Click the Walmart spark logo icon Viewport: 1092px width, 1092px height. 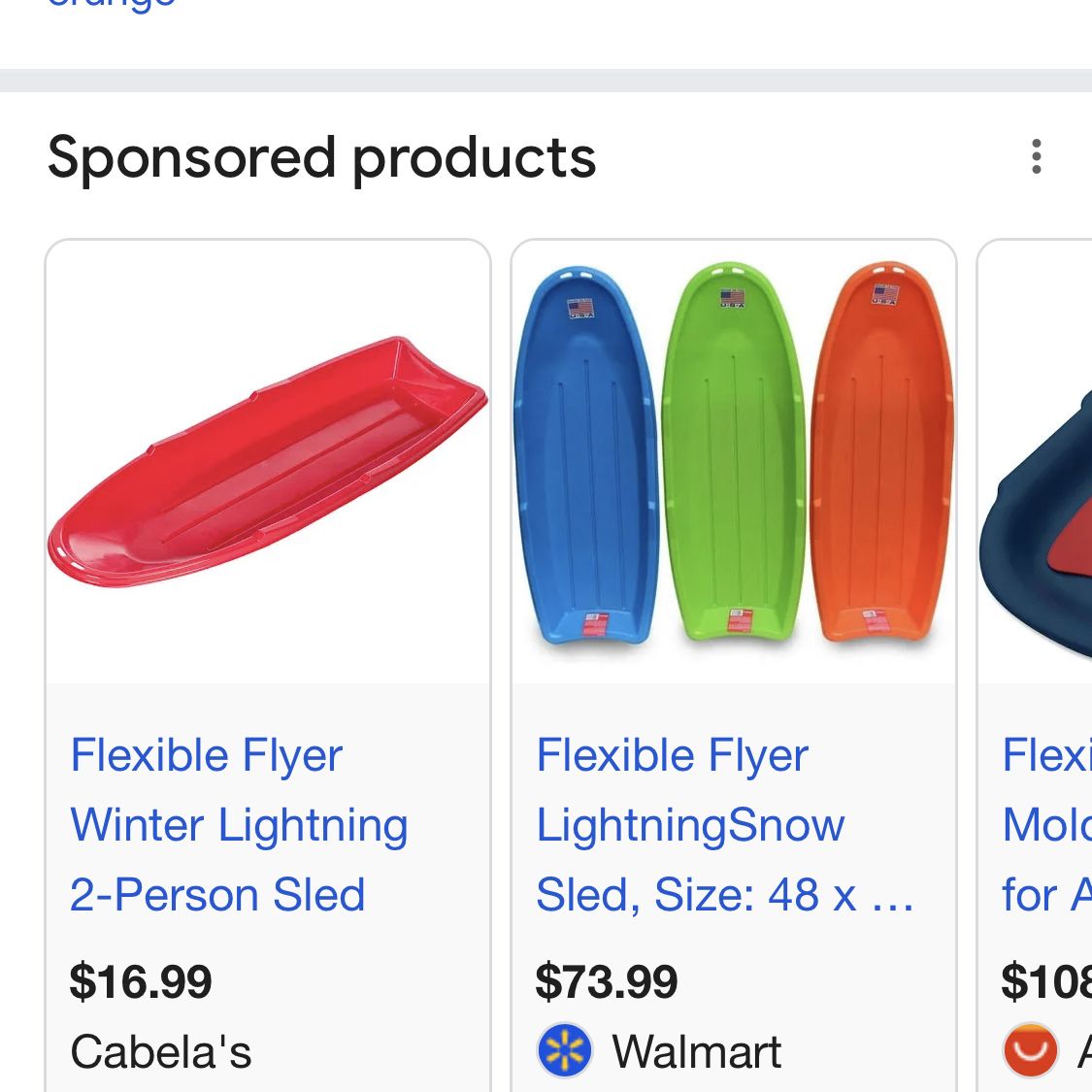pos(564,1051)
